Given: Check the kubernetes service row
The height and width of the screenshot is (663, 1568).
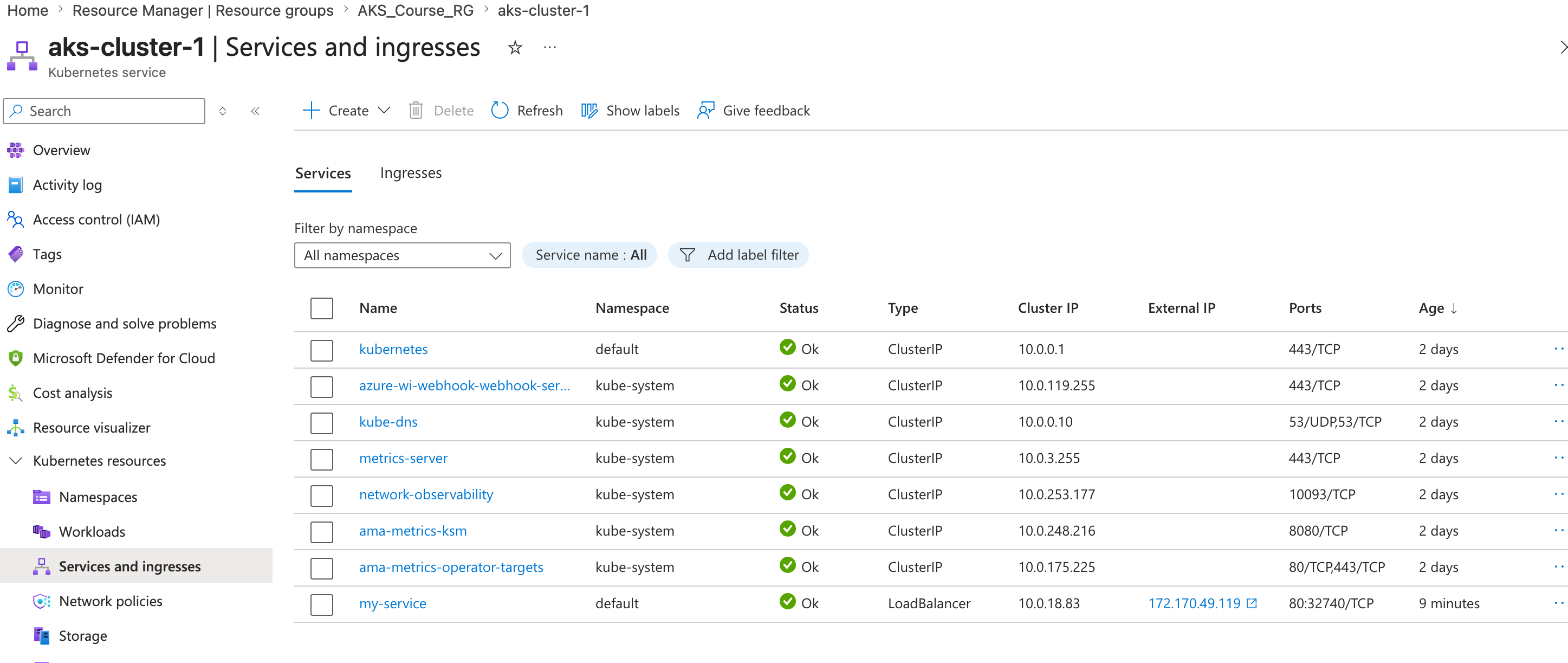Looking at the screenshot, I should coord(321,350).
